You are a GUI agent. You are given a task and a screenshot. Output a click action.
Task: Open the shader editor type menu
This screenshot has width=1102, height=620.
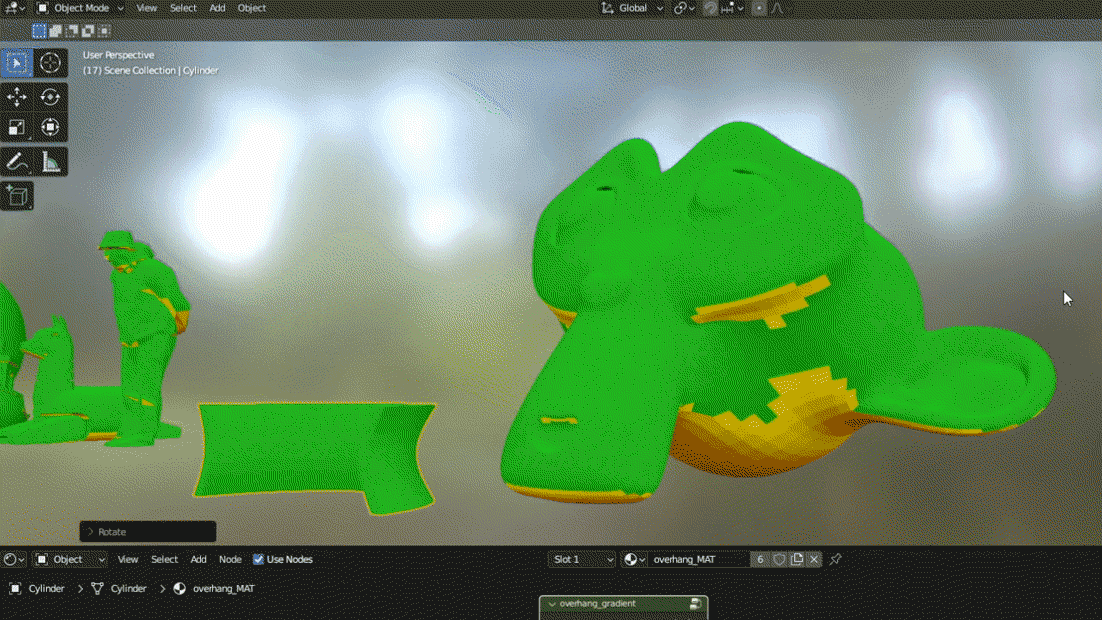click(14, 560)
